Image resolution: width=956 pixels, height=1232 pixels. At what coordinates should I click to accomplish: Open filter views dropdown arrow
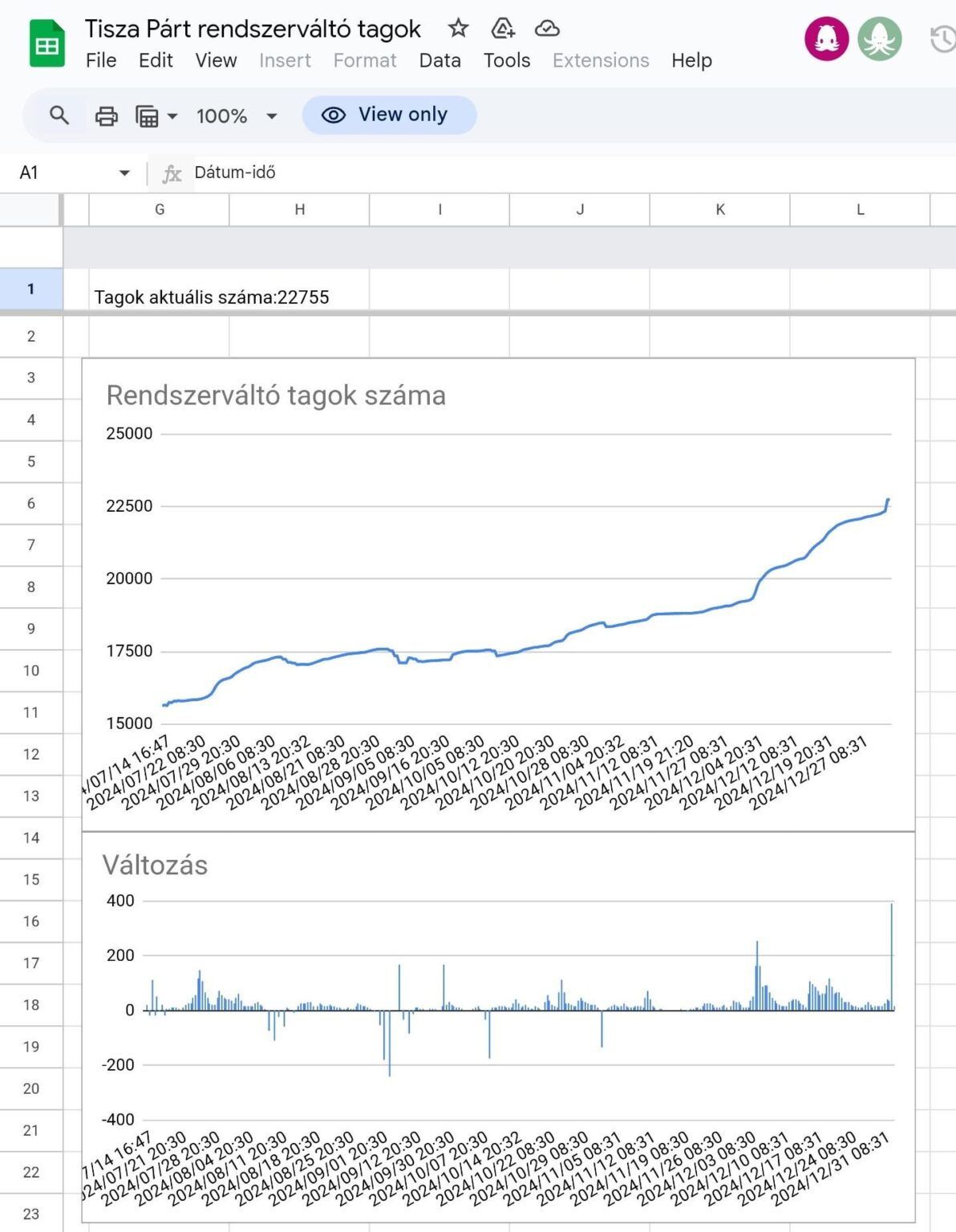click(x=172, y=116)
